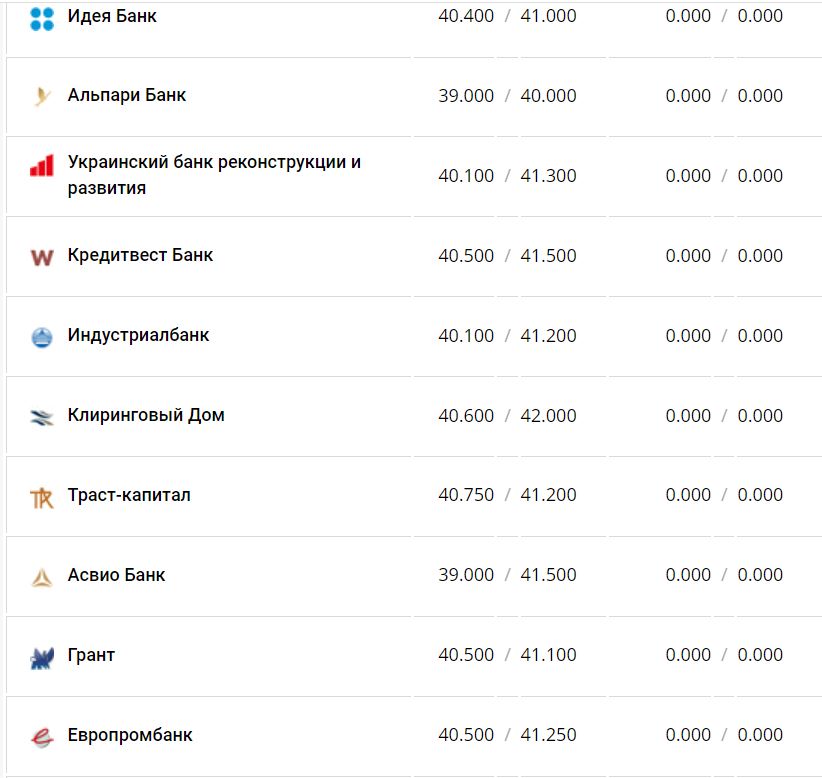Screen dimensions: 822x778
Task: Click the Идея Банк blue dots logo
Action: pos(41,17)
